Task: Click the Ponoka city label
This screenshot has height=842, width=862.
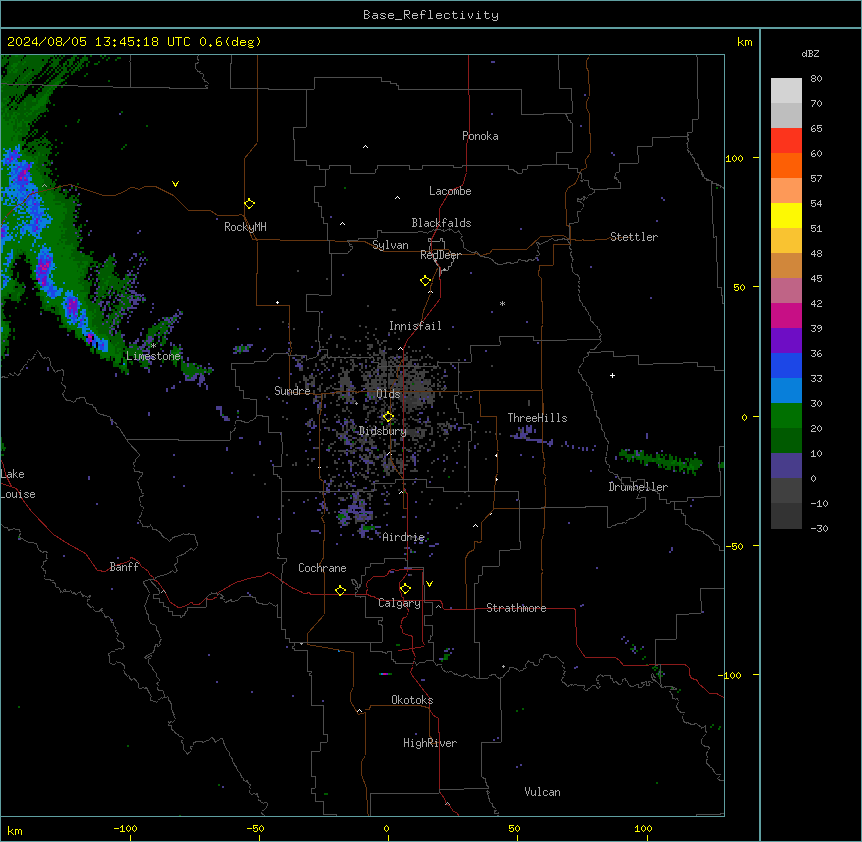Action: 480,136
